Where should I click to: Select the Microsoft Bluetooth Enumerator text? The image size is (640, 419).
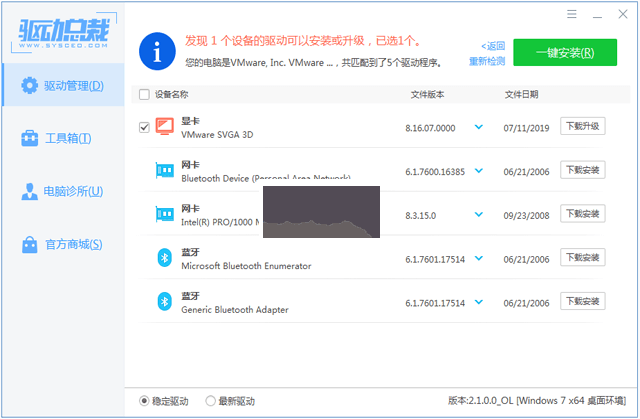(246, 266)
